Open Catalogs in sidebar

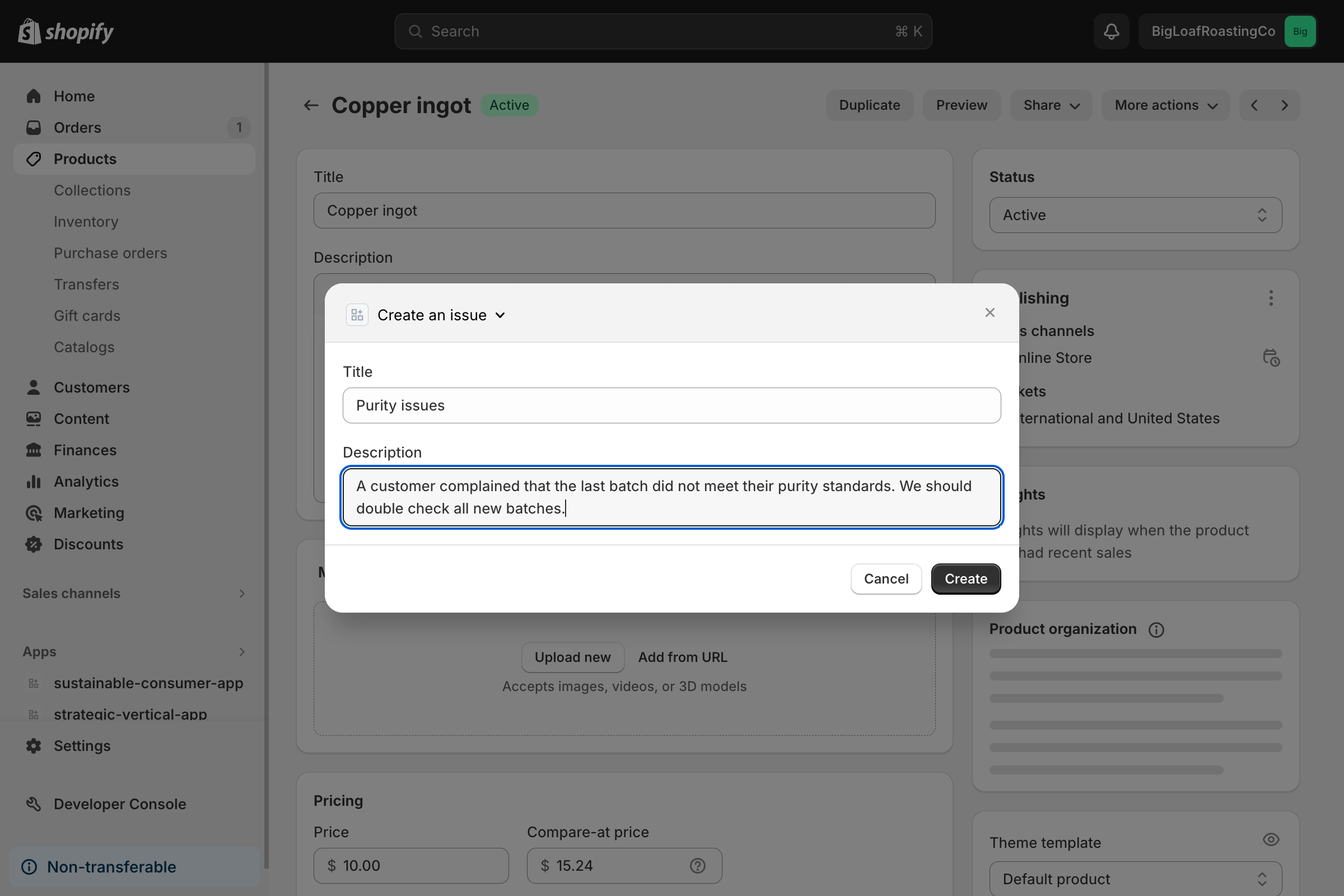click(x=84, y=347)
